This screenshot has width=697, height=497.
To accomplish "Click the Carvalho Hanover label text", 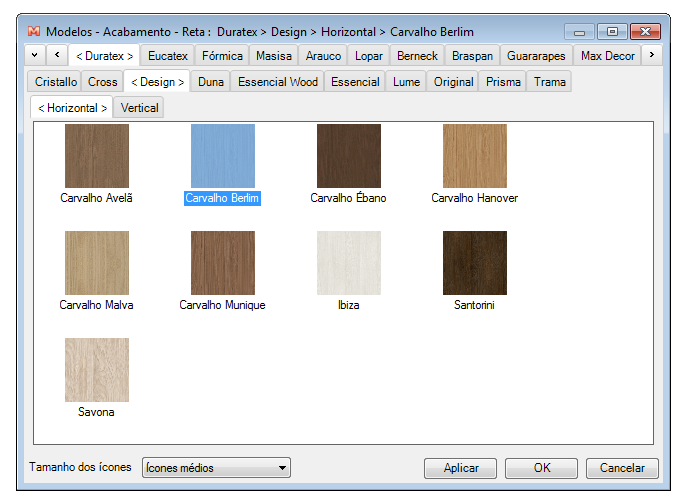I will [x=474, y=198].
